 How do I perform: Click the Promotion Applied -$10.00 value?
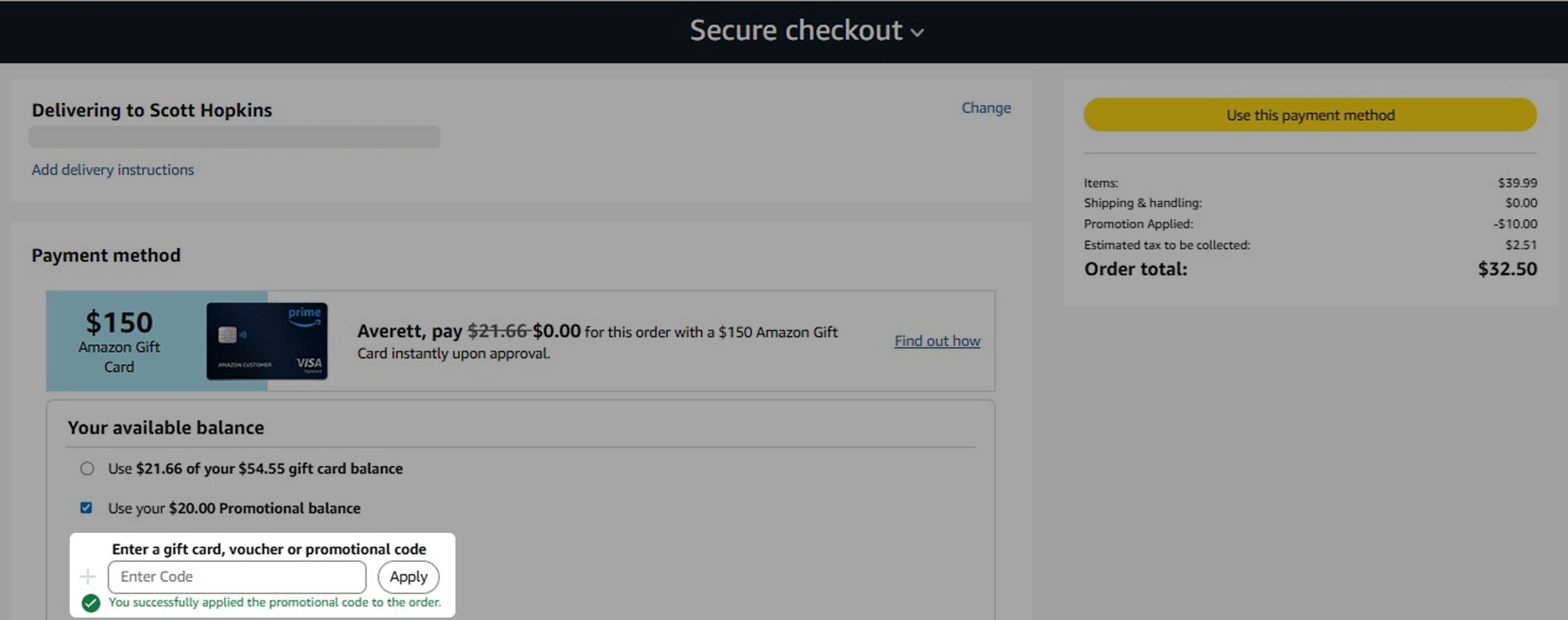1515,223
